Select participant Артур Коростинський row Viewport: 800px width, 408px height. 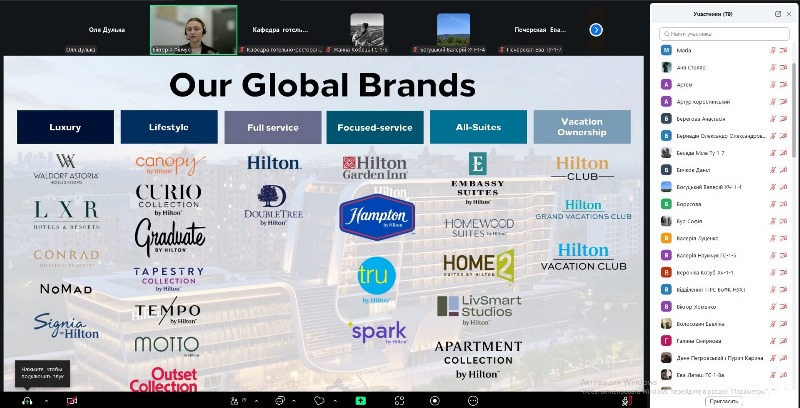point(725,101)
